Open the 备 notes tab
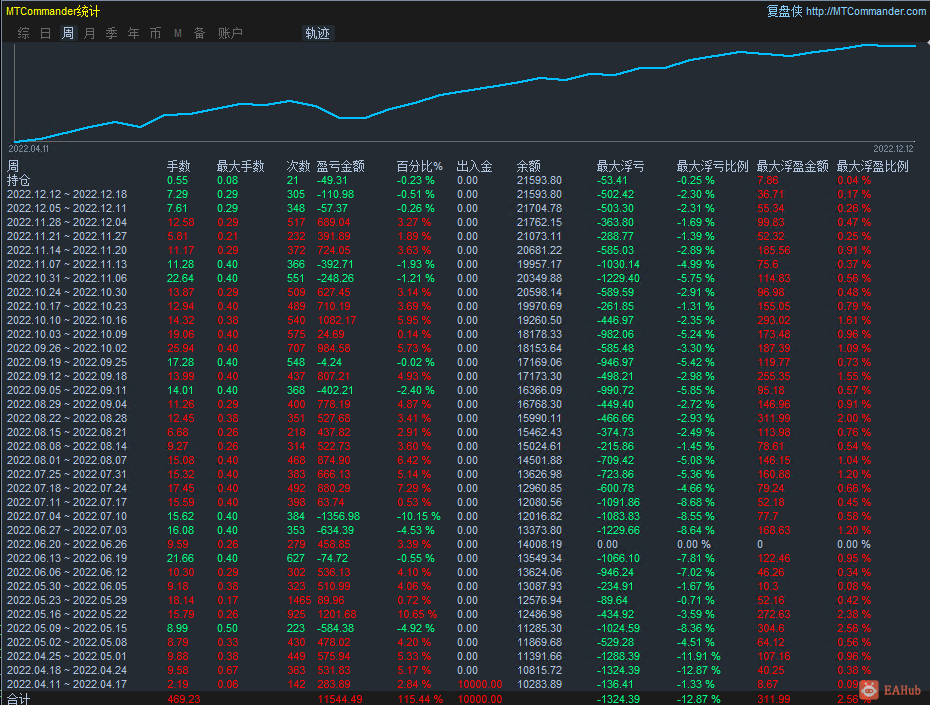930x705 pixels. pyautogui.click(x=199, y=33)
